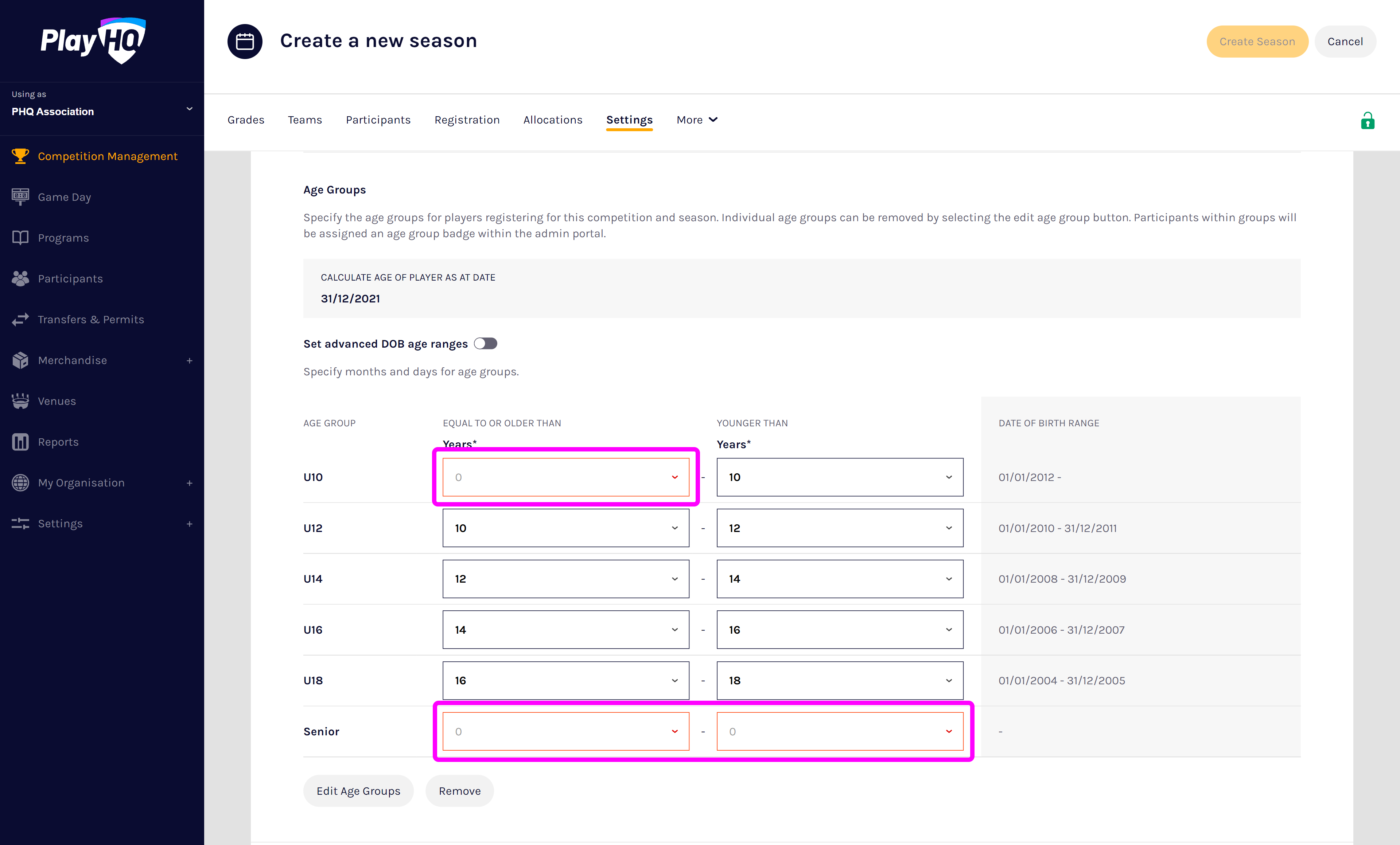Open U10 older-than years dropdown

[x=565, y=477]
